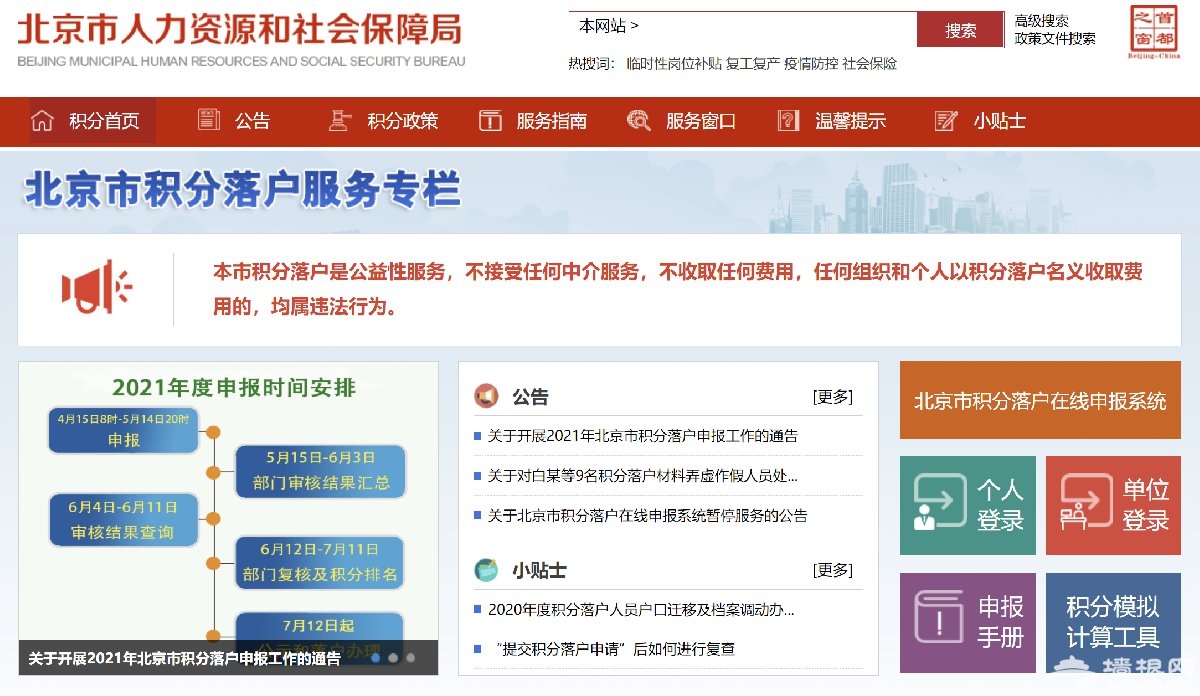Select hot keyword 复工复产
1200x696 pixels.
[752, 63]
